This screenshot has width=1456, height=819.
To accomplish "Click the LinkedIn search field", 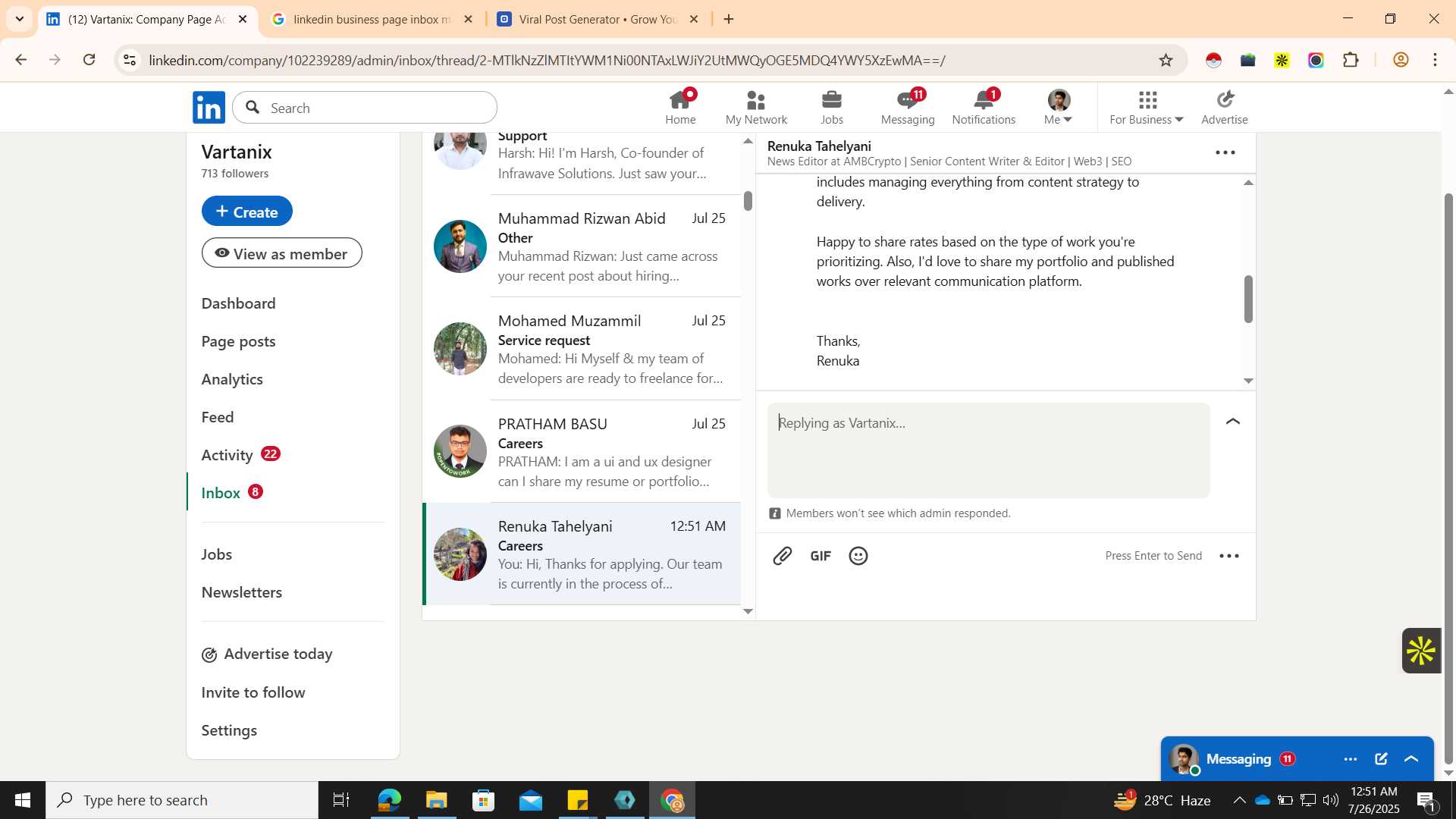I will click(365, 108).
